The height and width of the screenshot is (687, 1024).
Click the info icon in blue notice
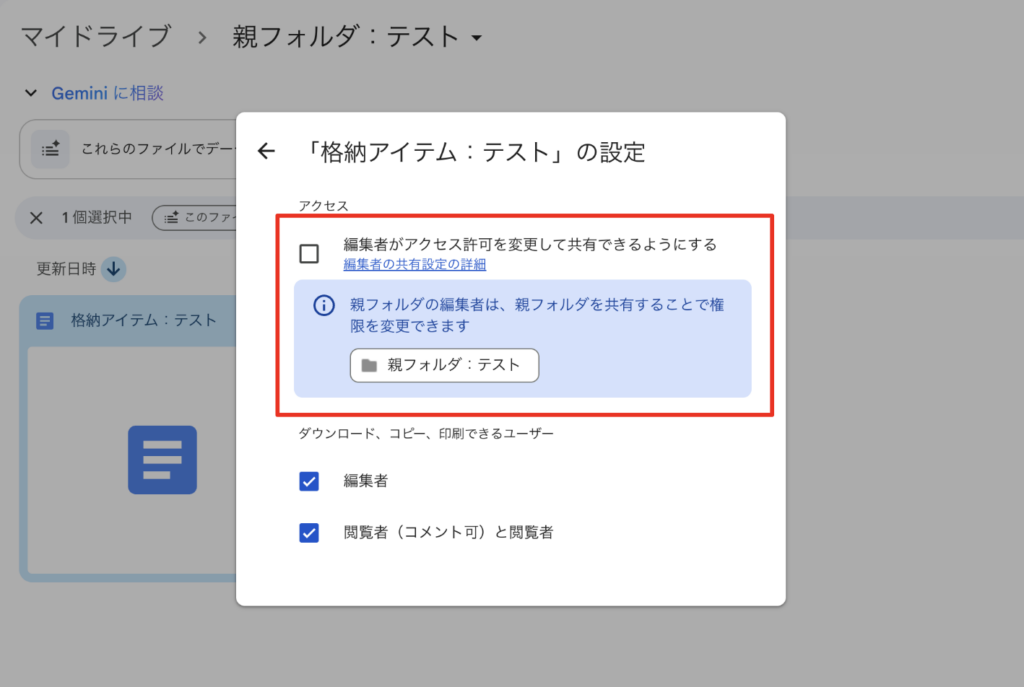point(324,306)
